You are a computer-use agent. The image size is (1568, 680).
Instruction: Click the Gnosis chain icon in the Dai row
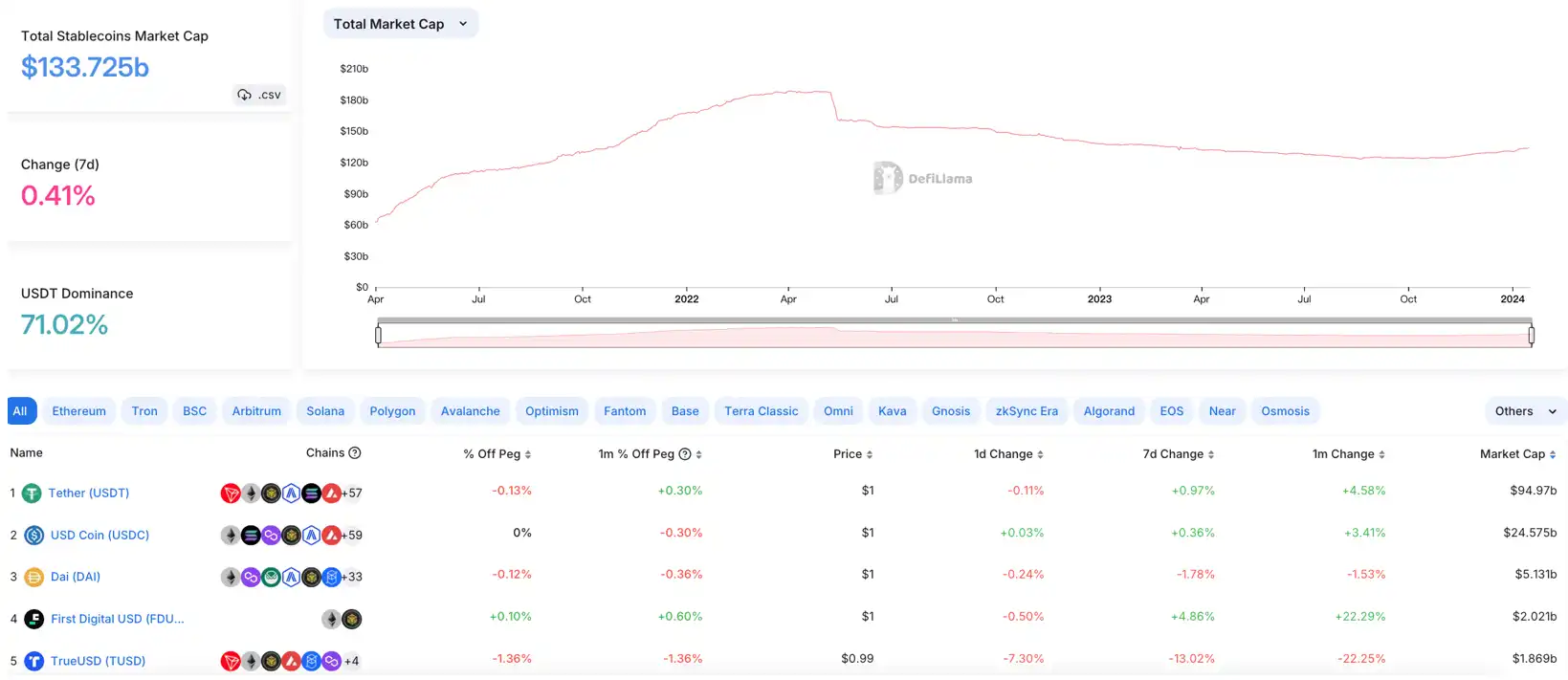point(271,577)
